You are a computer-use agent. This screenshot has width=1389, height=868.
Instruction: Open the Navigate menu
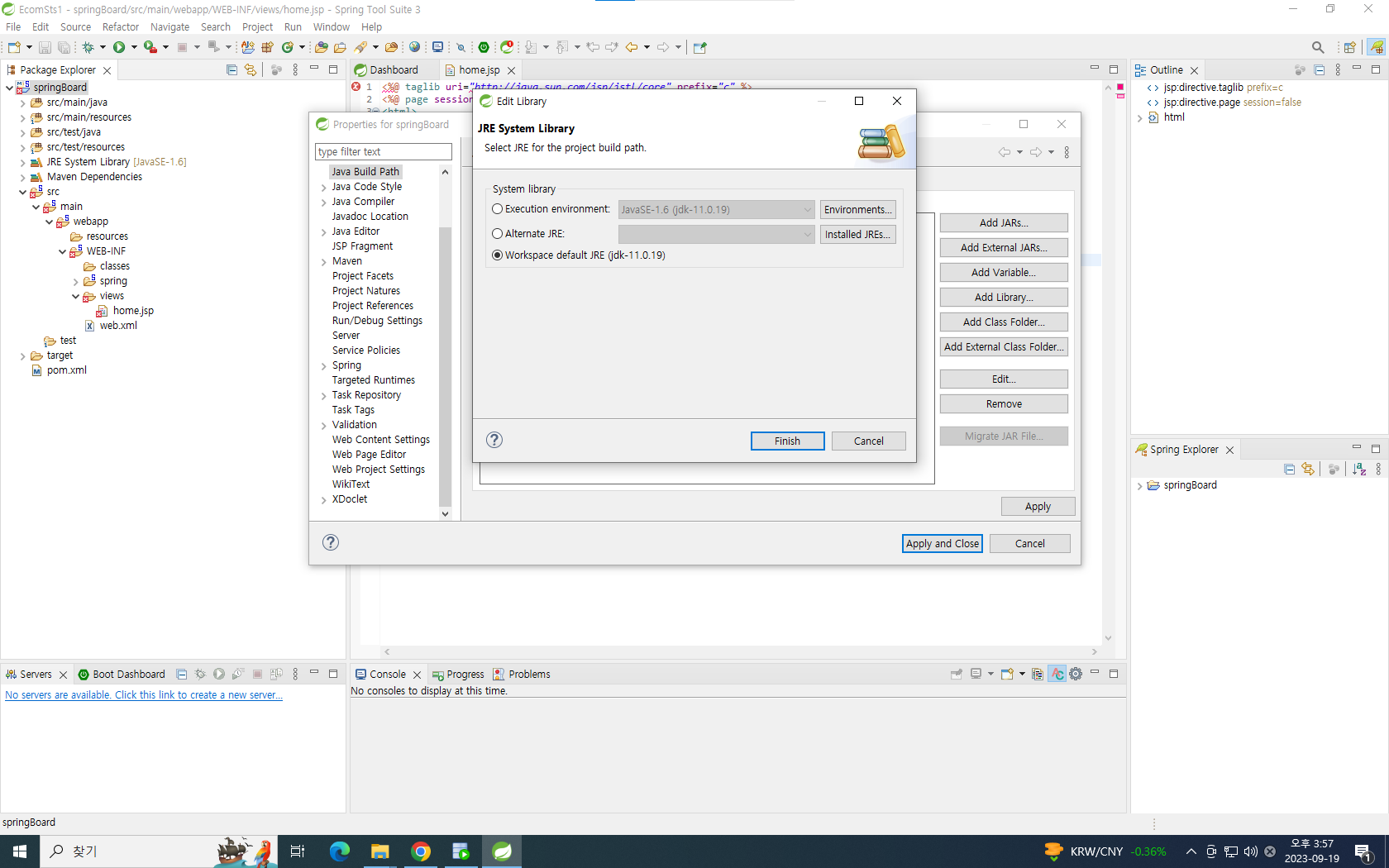tap(169, 27)
